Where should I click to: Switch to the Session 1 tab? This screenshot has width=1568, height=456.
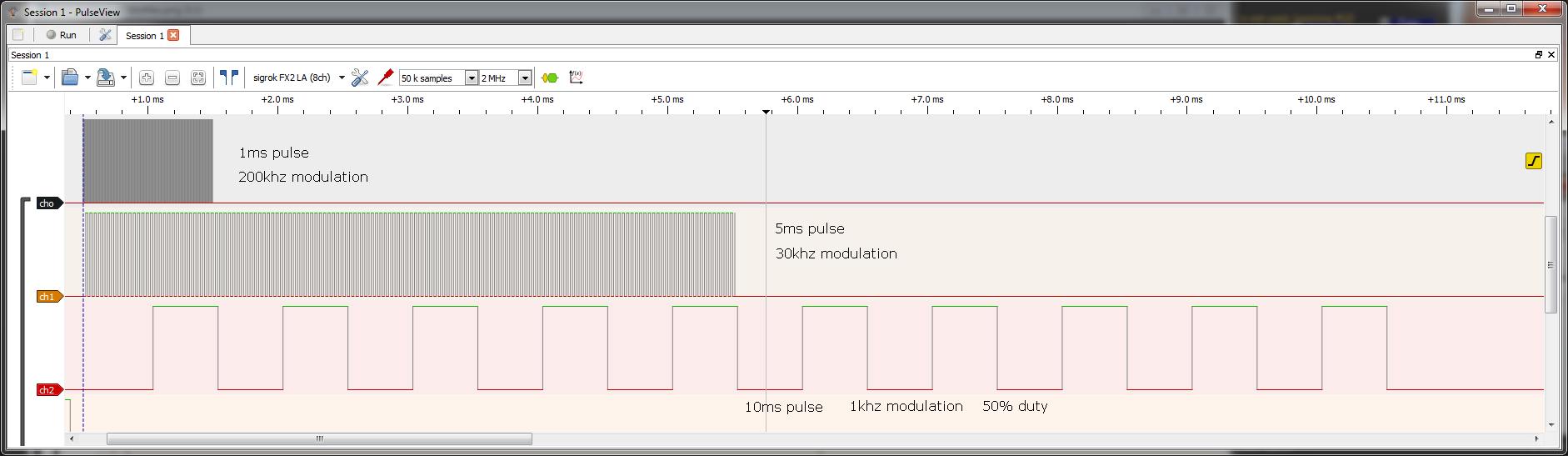tap(144, 36)
